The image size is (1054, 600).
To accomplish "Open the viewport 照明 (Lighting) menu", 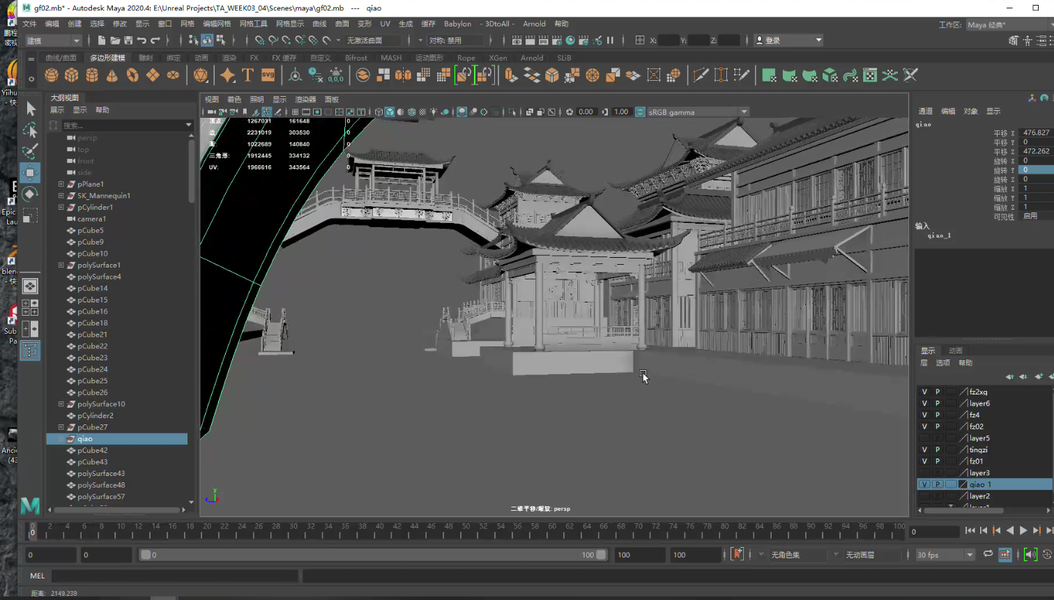I will pos(257,99).
